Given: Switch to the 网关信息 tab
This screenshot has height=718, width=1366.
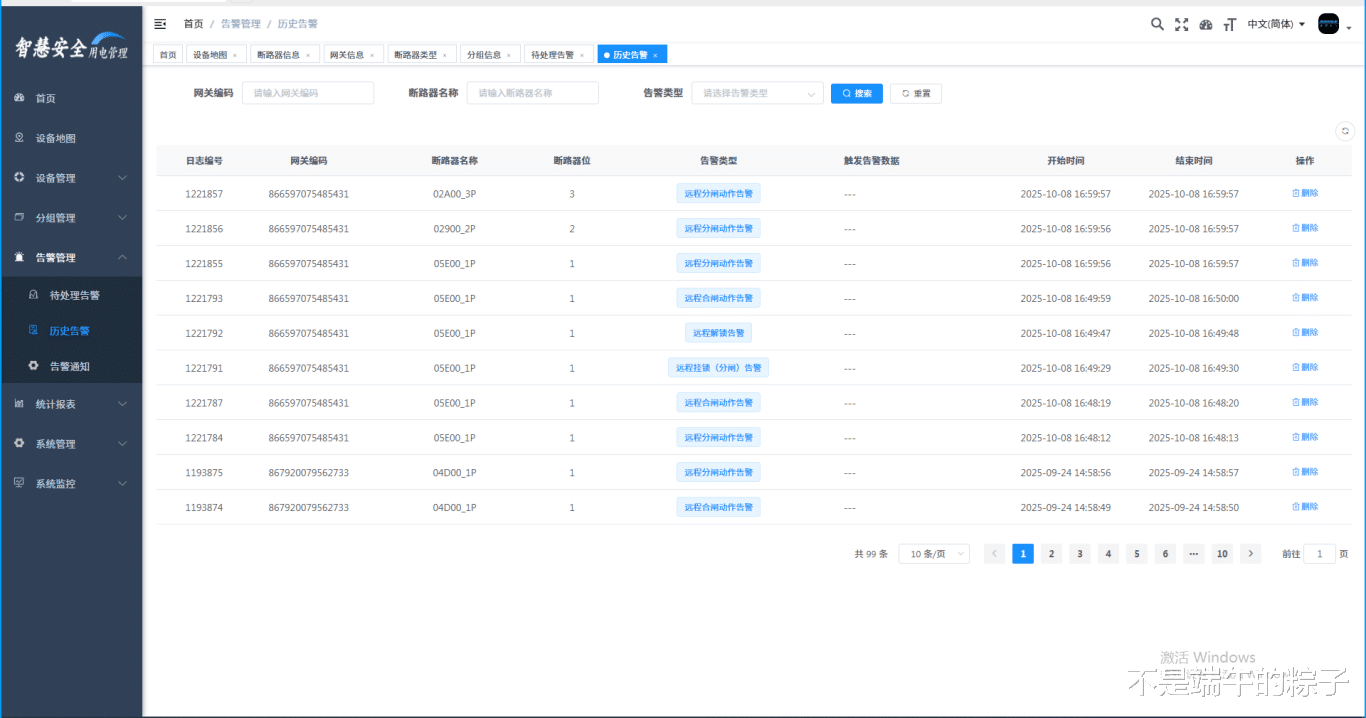Looking at the screenshot, I should 352,55.
